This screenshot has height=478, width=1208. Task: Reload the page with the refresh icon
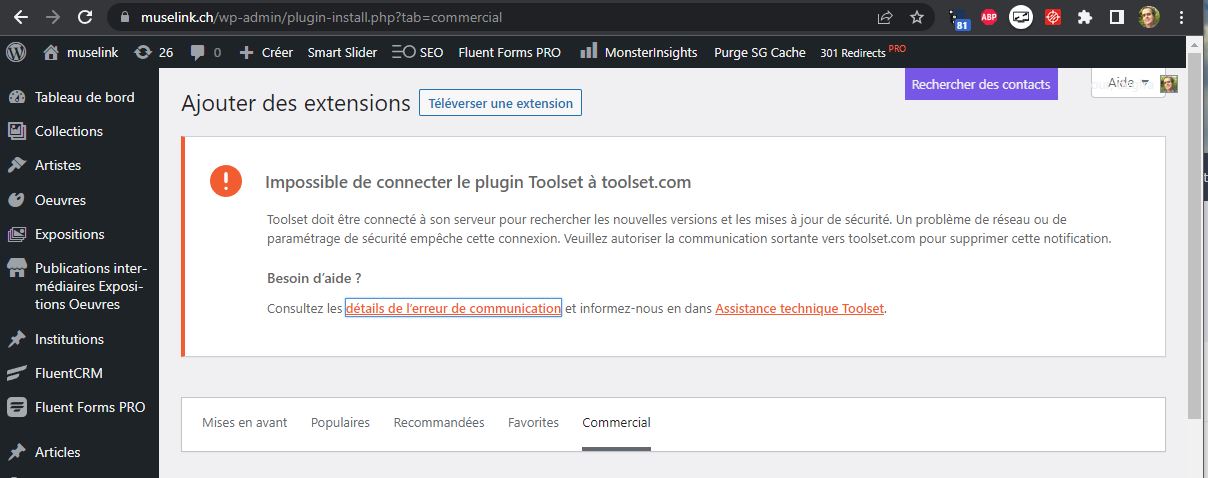point(86,17)
